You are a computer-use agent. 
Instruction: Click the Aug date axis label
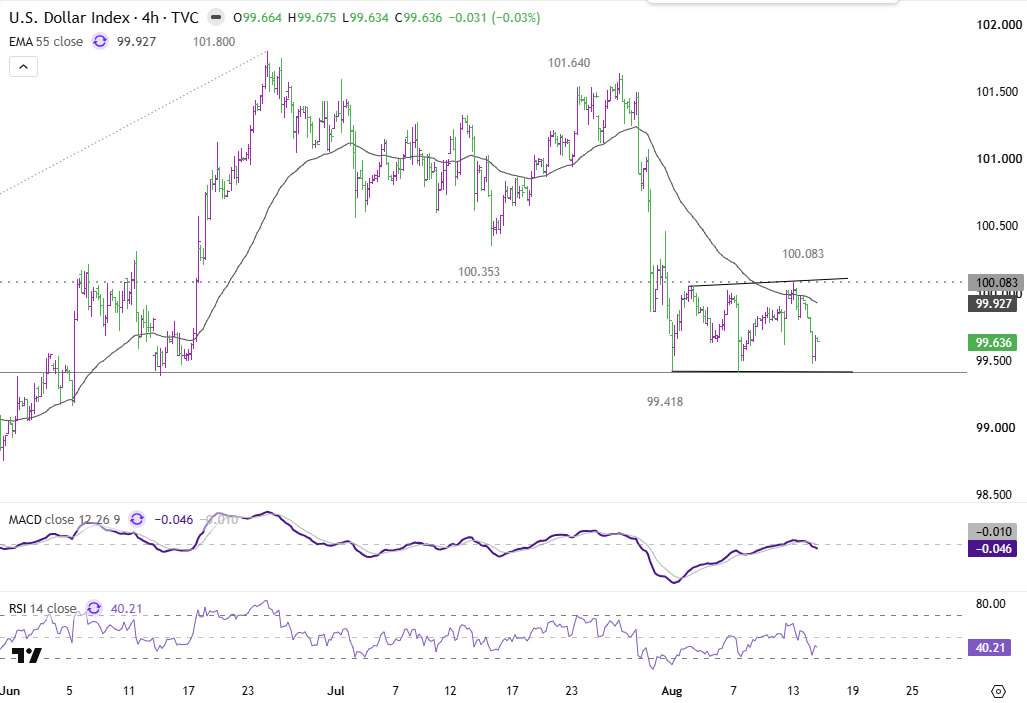(672, 691)
